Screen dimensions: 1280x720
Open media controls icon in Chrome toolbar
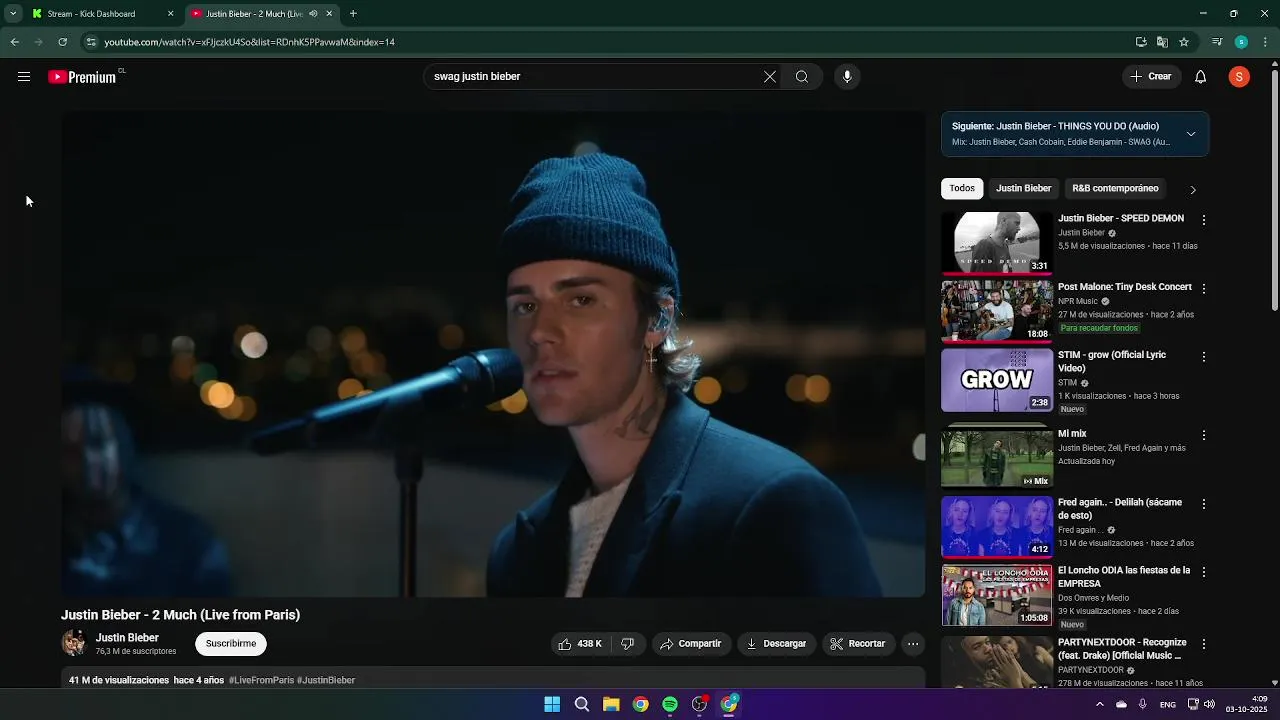[1217, 42]
